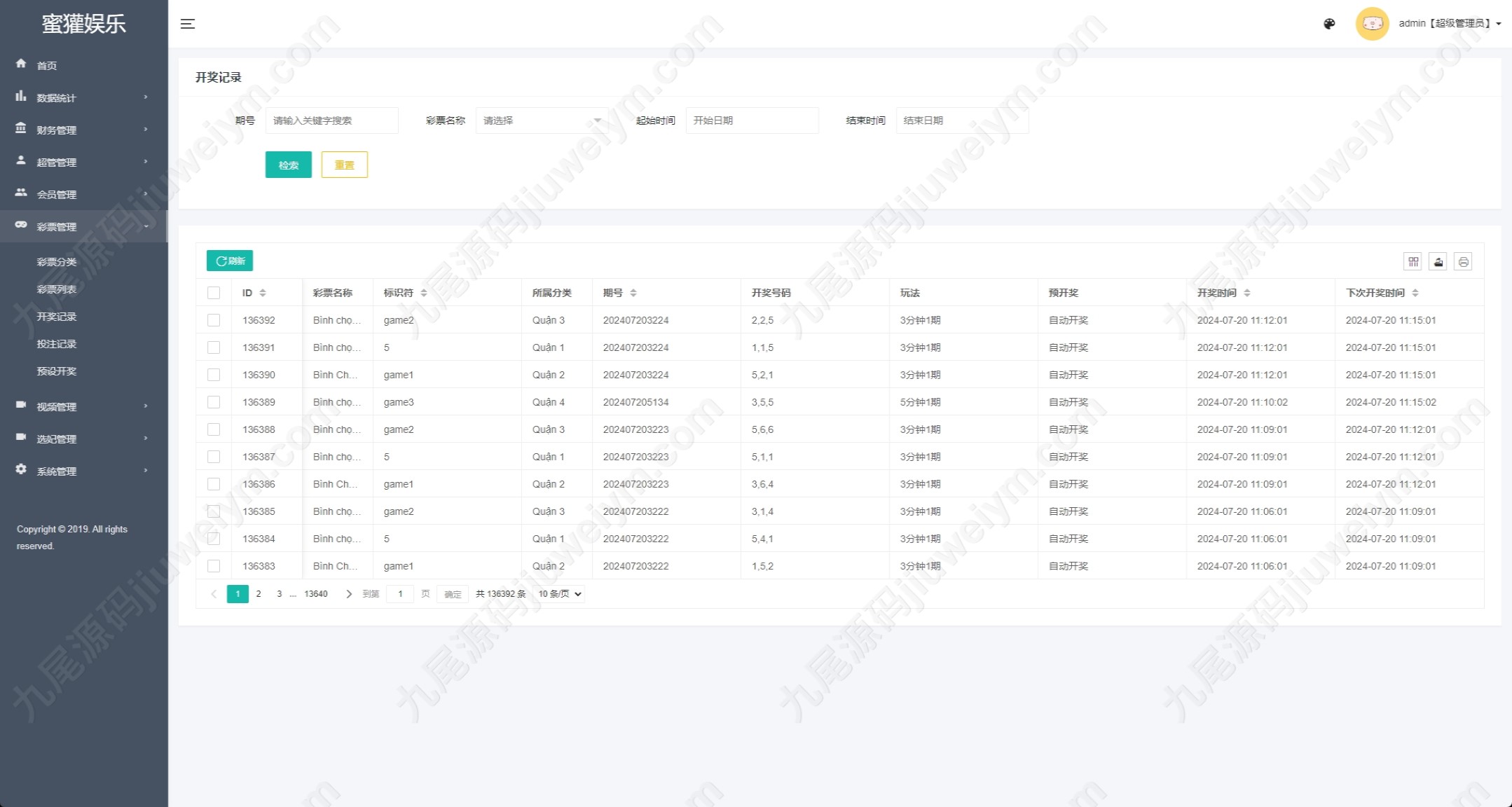Check the row 136392 checkbox
Viewport: 1512px width, 807px height.
point(214,320)
